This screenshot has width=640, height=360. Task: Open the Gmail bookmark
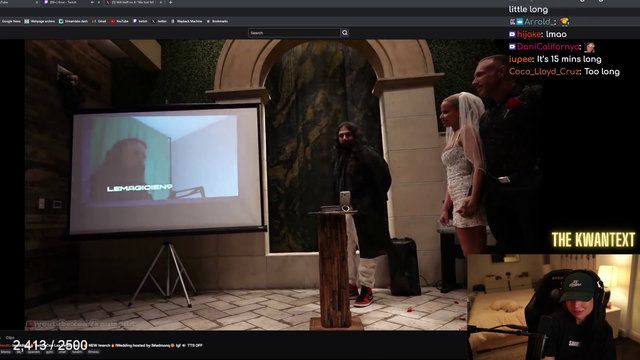99,21
